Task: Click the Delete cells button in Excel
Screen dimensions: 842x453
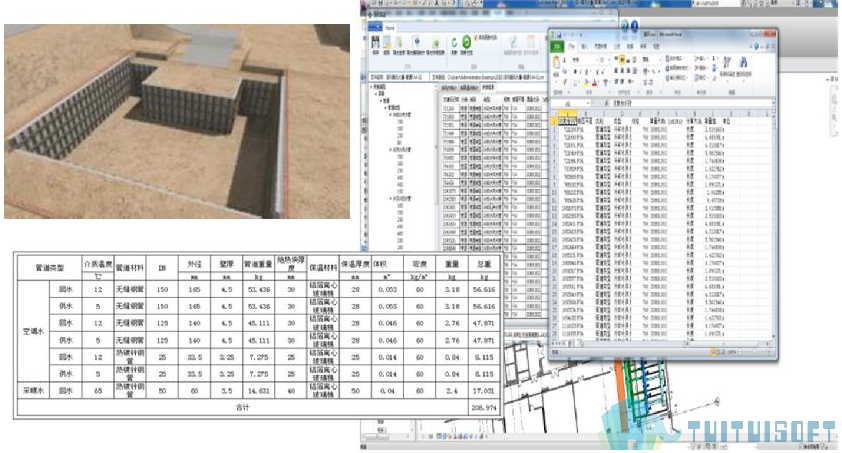Action: click(x=702, y=68)
